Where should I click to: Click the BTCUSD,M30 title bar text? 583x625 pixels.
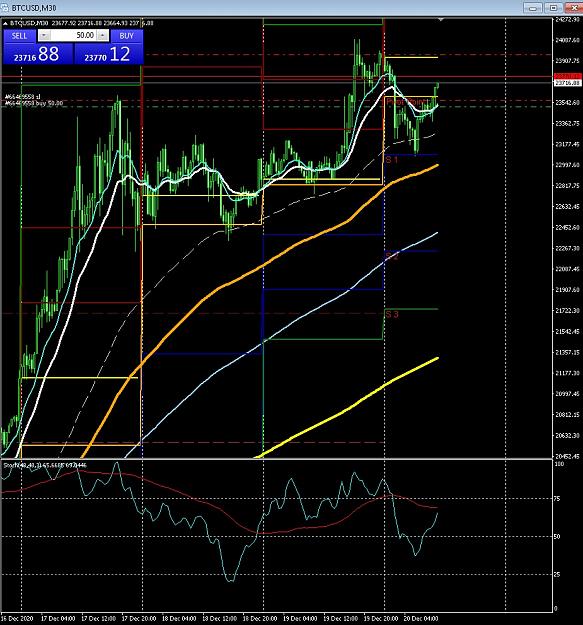pos(34,8)
